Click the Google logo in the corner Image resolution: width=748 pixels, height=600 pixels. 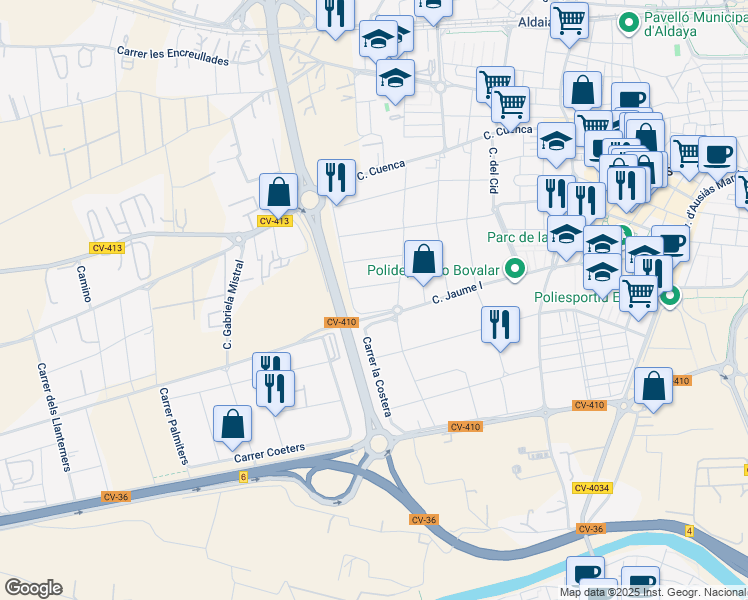[x=33, y=588]
